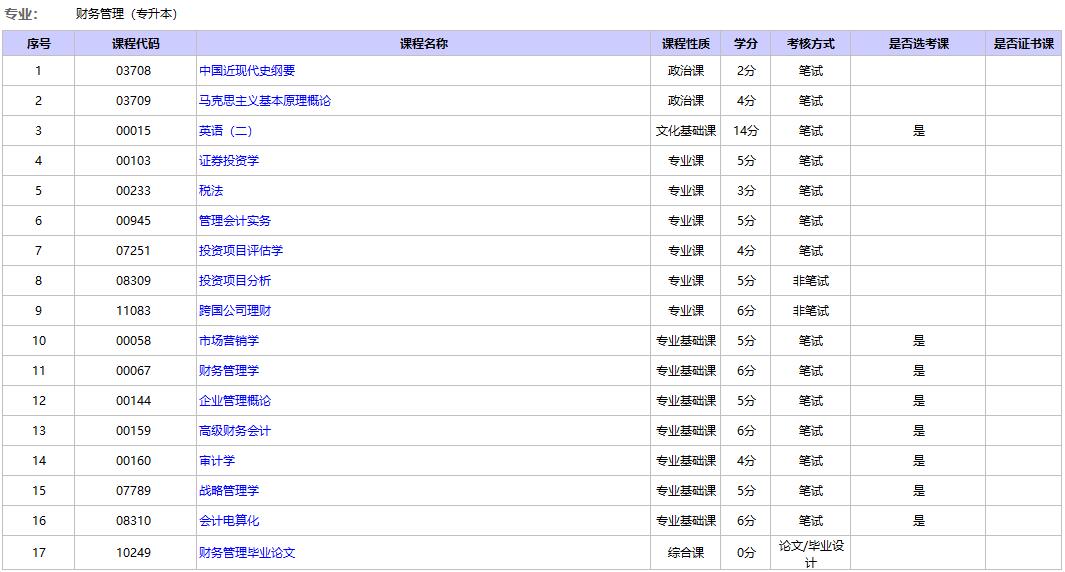Select course code 00945
Viewport: 1065px width, 572px height.
point(134,221)
